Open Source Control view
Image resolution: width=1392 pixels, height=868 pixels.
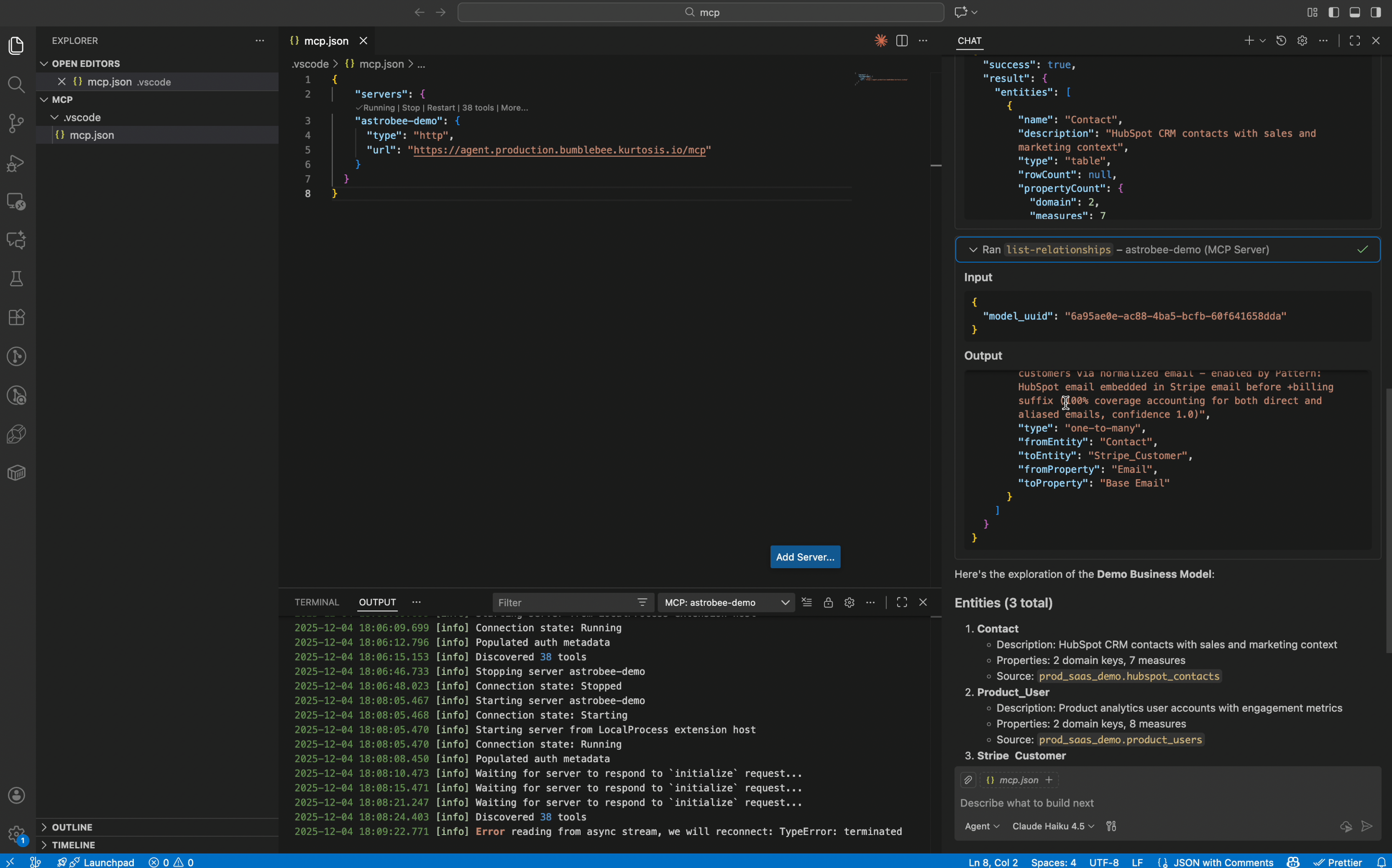[16, 123]
